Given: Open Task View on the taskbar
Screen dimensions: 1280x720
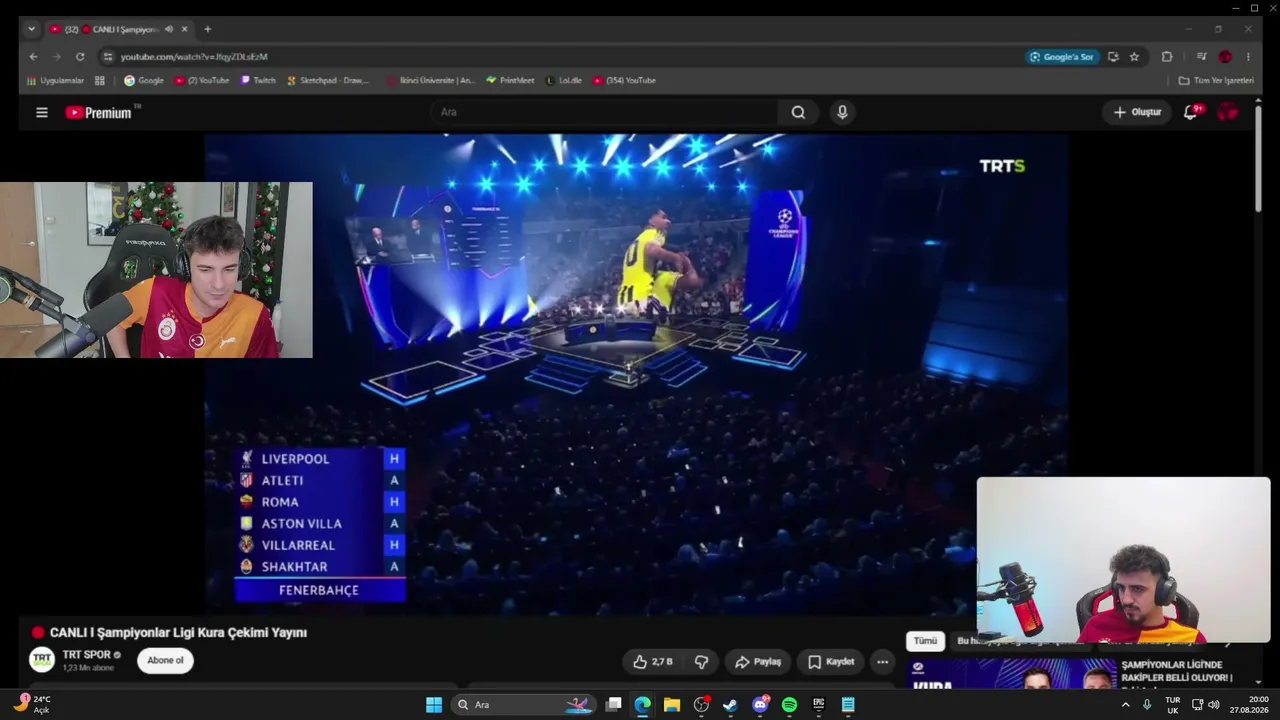Looking at the screenshot, I should point(614,705).
